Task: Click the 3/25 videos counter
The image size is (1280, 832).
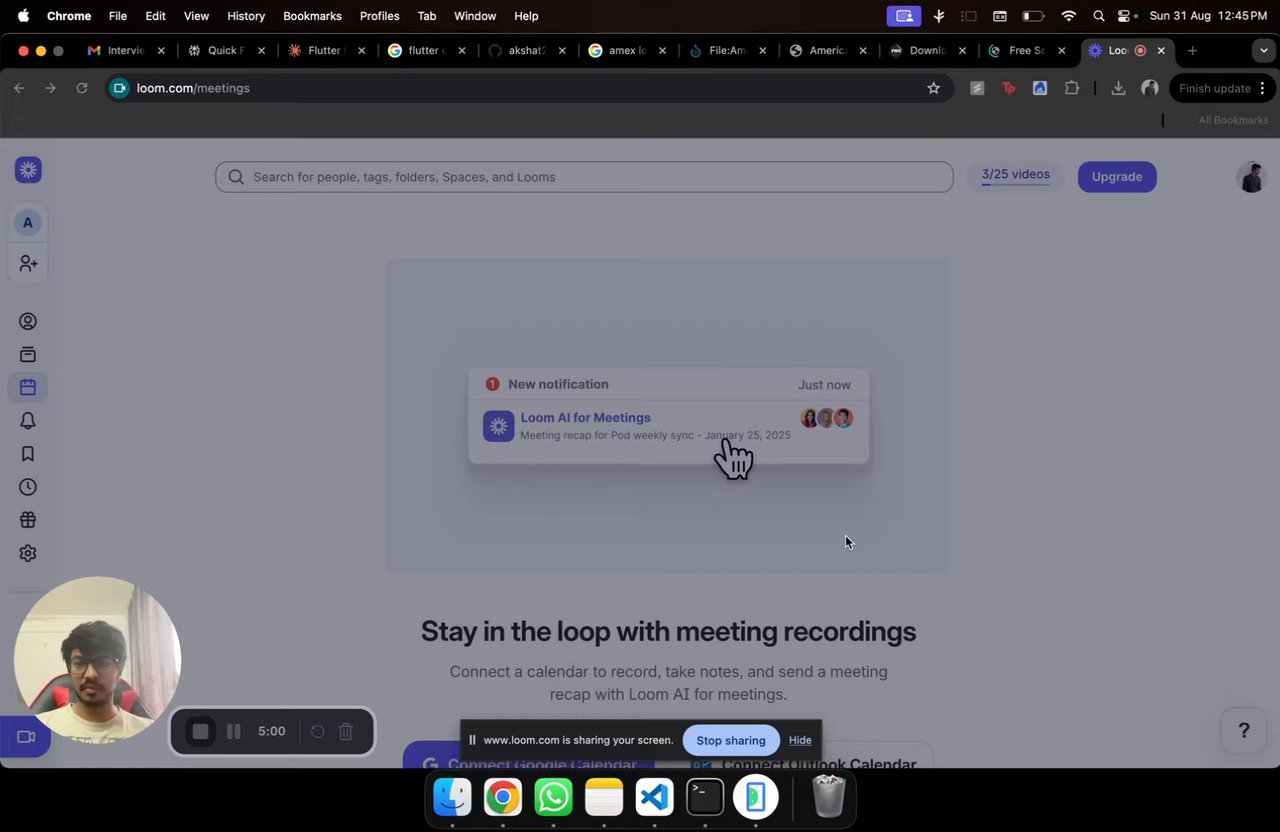Action: pyautogui.click(x=1015, y=176)
